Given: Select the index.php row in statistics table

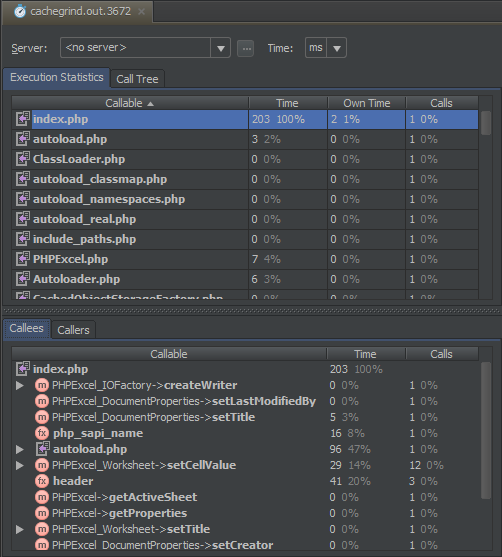Looking at the screenshot, I should [245, 119].
